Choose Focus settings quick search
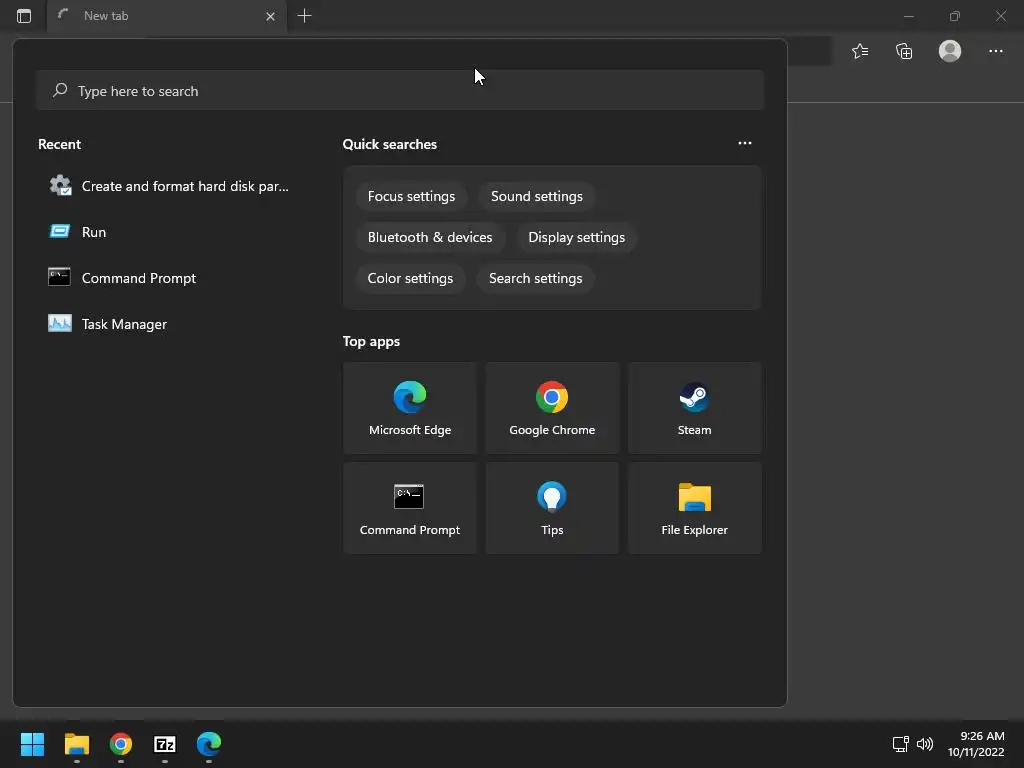This screenshot has width=1024, height=768. point(411,197)
